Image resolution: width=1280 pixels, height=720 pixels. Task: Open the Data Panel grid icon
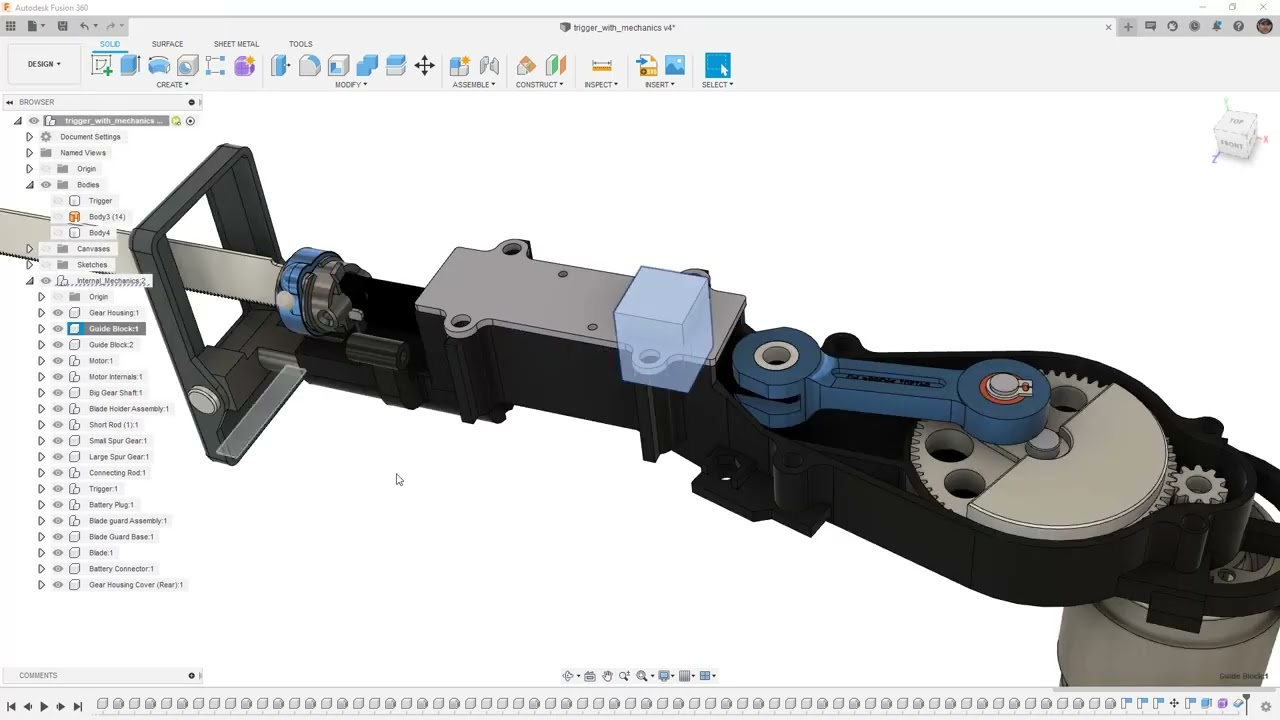(11, 27)
